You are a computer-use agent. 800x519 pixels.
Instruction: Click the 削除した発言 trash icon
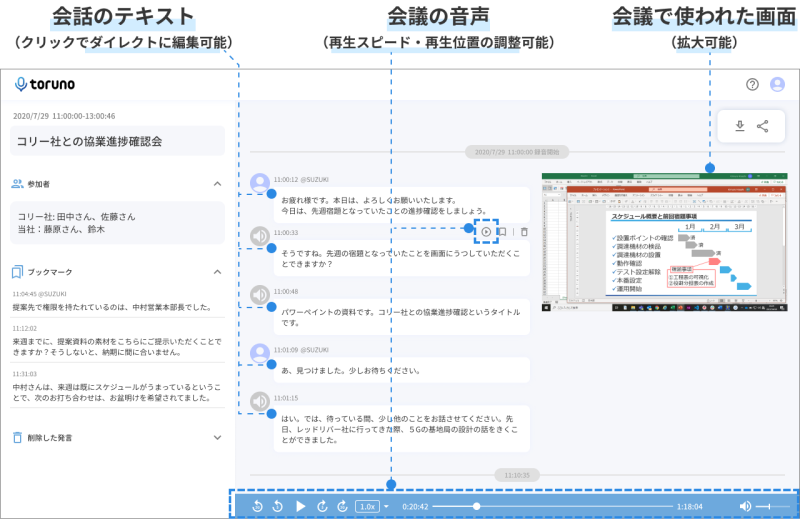pos(17,437)
